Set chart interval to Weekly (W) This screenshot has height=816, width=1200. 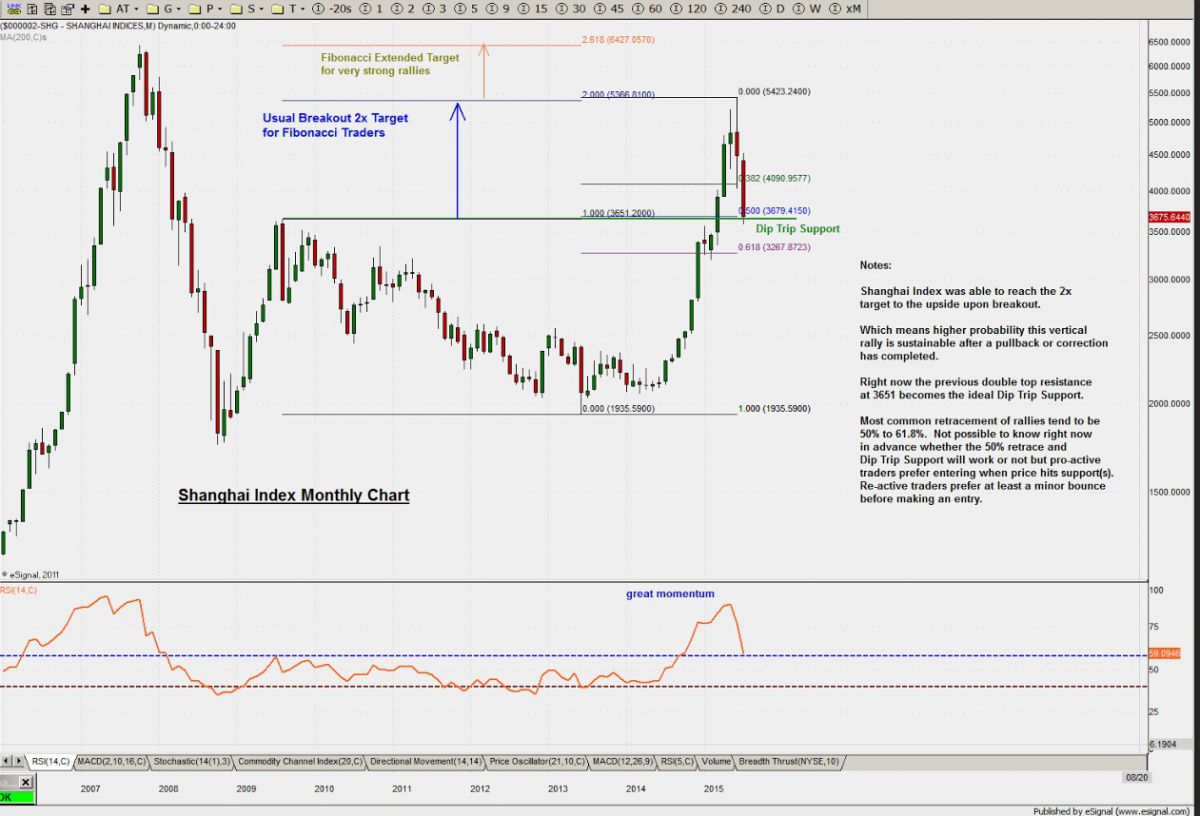click(x=814, y=8)
